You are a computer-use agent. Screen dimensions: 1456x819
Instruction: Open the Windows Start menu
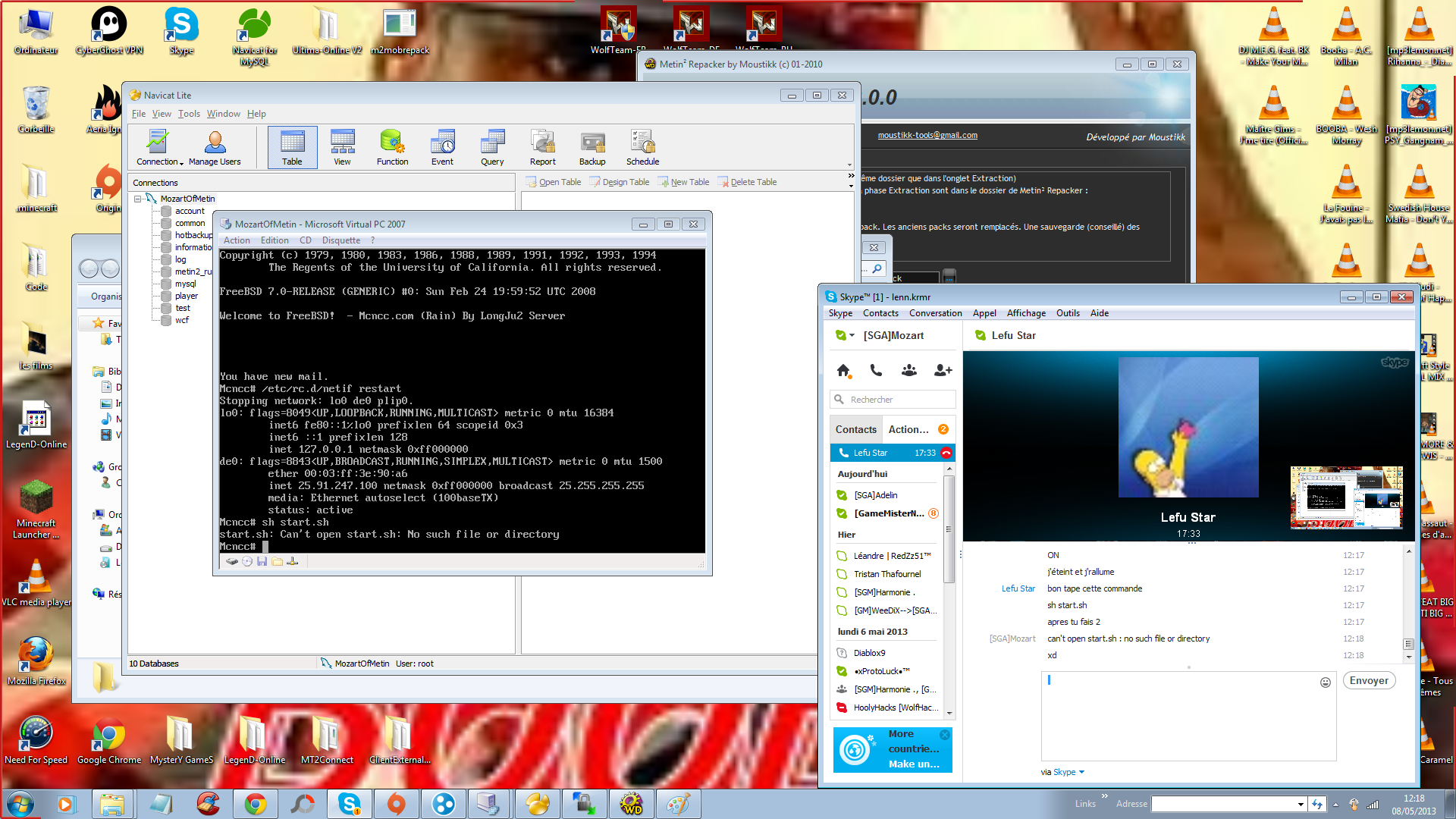[20, 804]
